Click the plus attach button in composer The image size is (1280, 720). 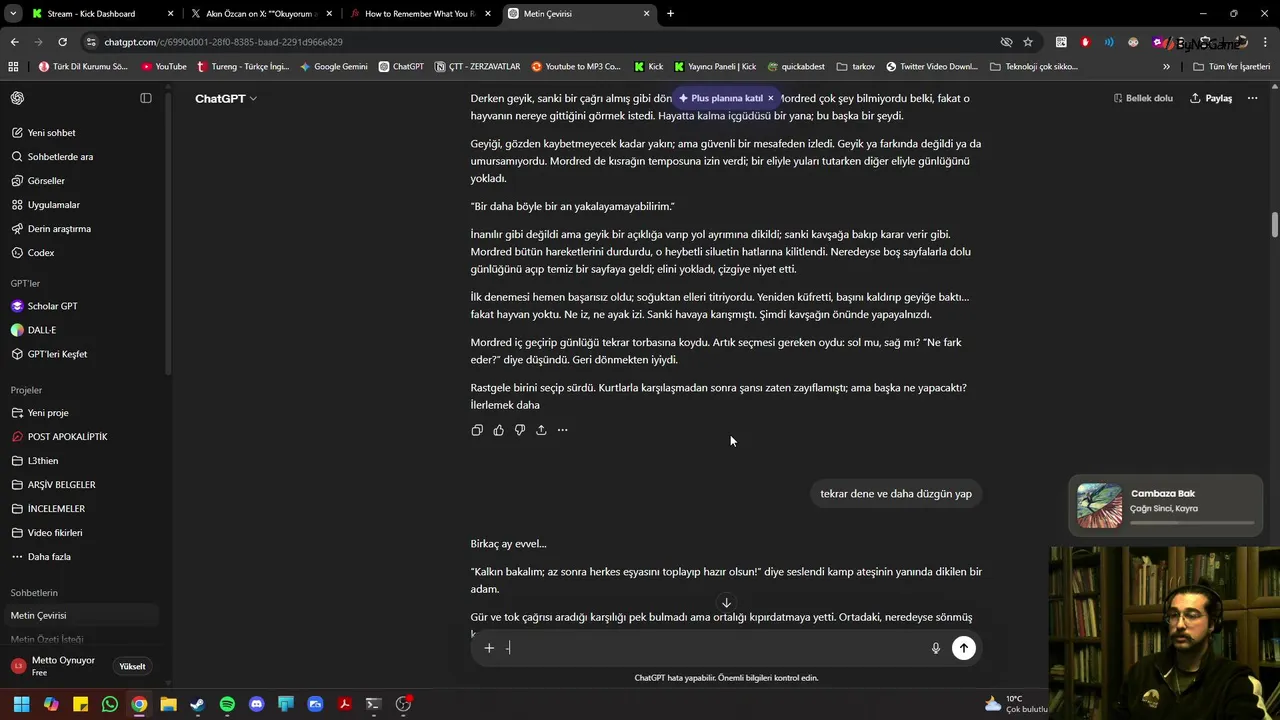click(489, 648)
